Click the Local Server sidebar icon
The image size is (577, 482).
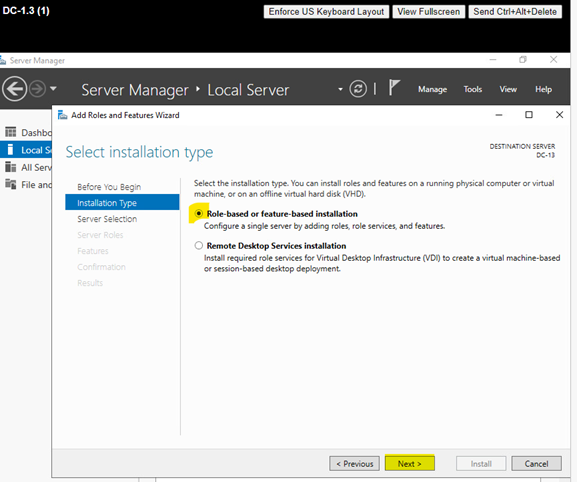pos(10,149)
